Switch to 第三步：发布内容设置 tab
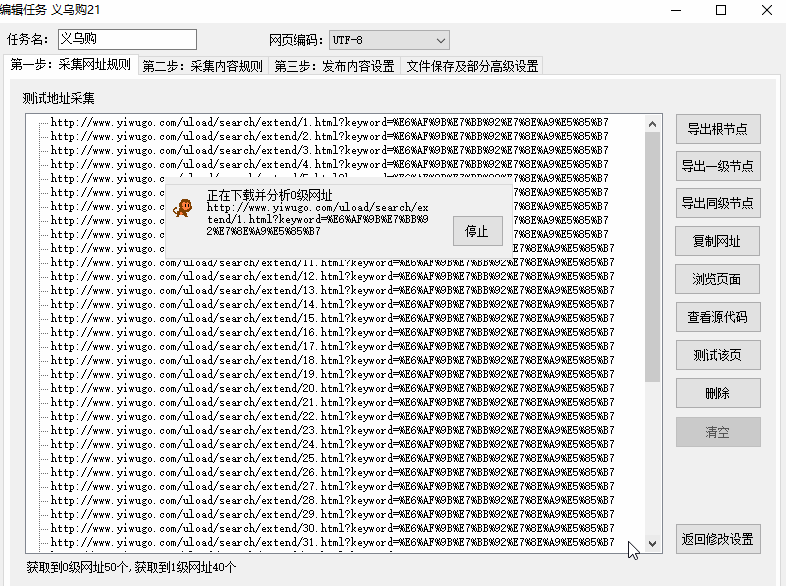Image resolution: width=786 pixels, height=586 pixels. tap(334, 66)
